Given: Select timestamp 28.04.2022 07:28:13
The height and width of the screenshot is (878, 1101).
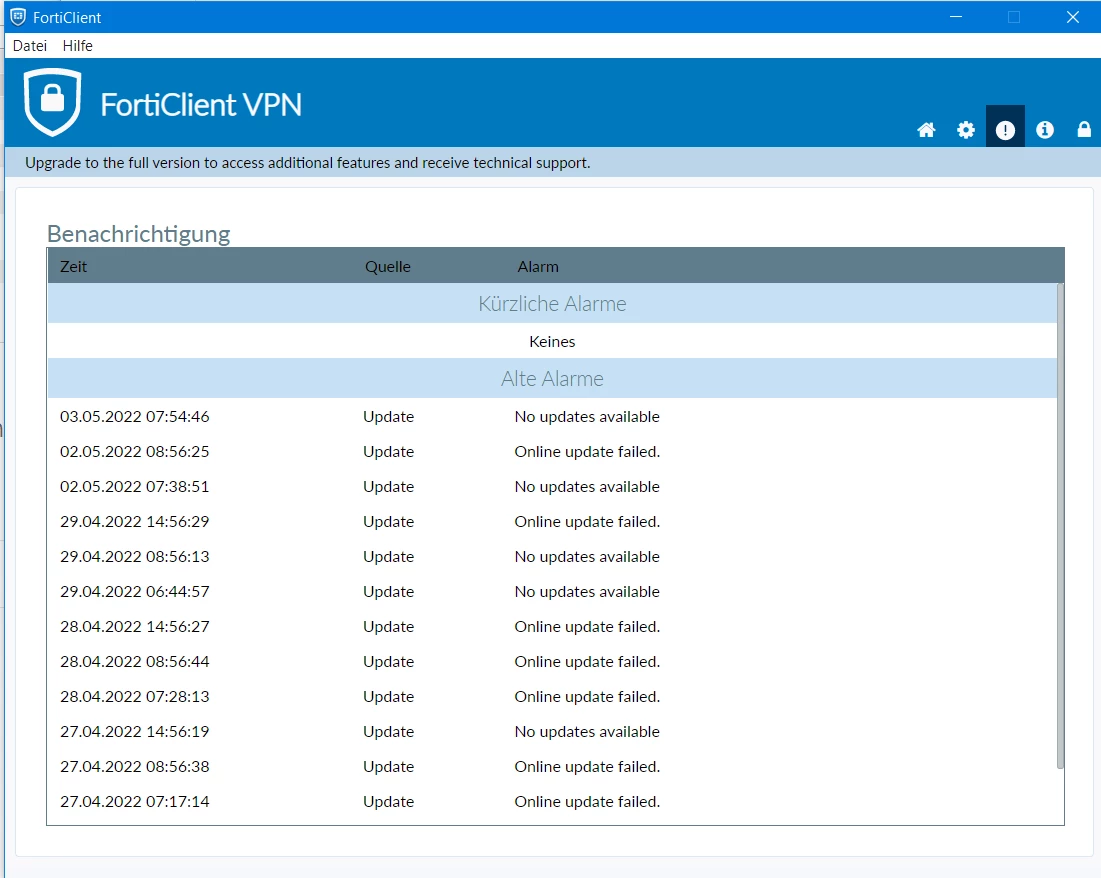Looking at the screenshot, I should point(135,697).
